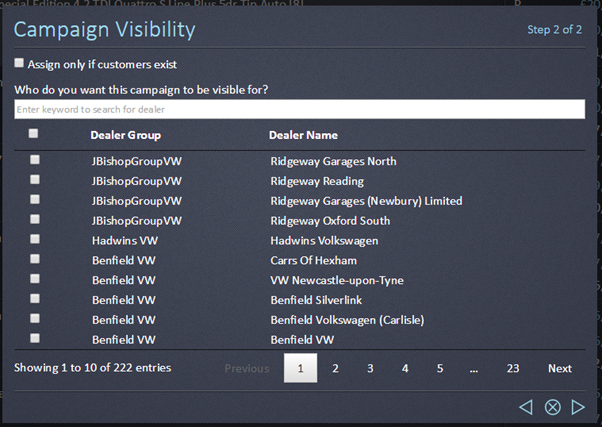Click Benfield Volkswagen (Carlisle) text
The height and width of the screenshot is (427, 602).
pyautogui.click(x=347, y=320)
